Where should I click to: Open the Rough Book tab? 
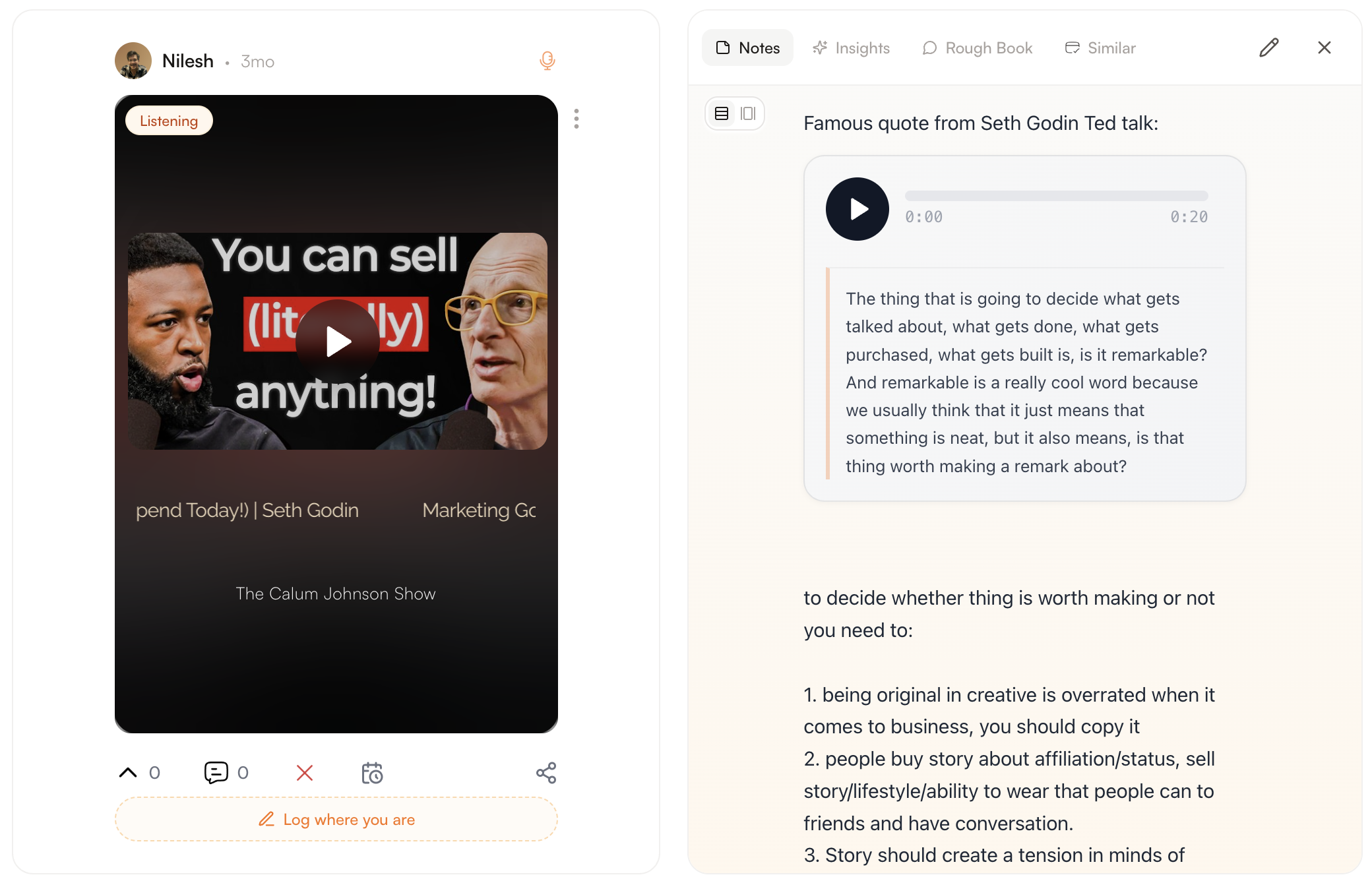pyautogui.click(x=977, y=47)
